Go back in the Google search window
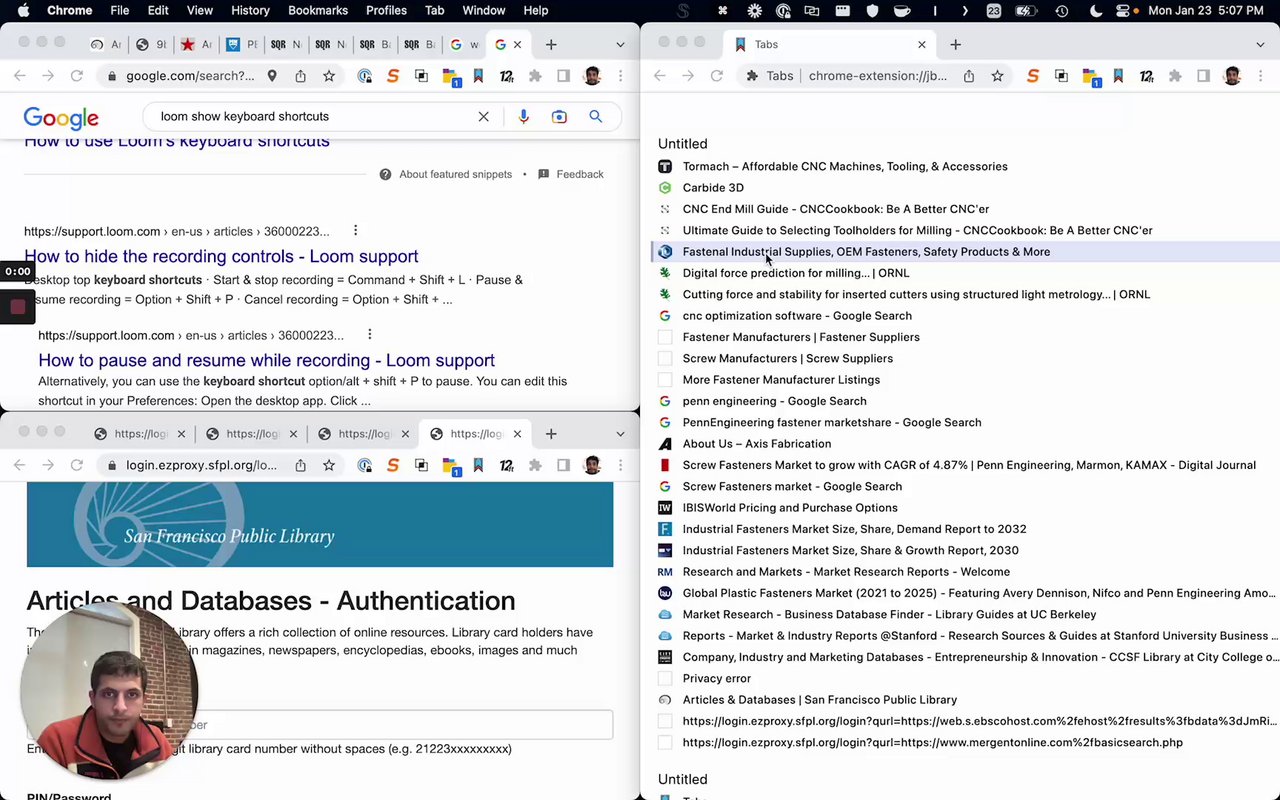Screen dimensions: 1280x800 pyautogui.click(x=20, y=76)
